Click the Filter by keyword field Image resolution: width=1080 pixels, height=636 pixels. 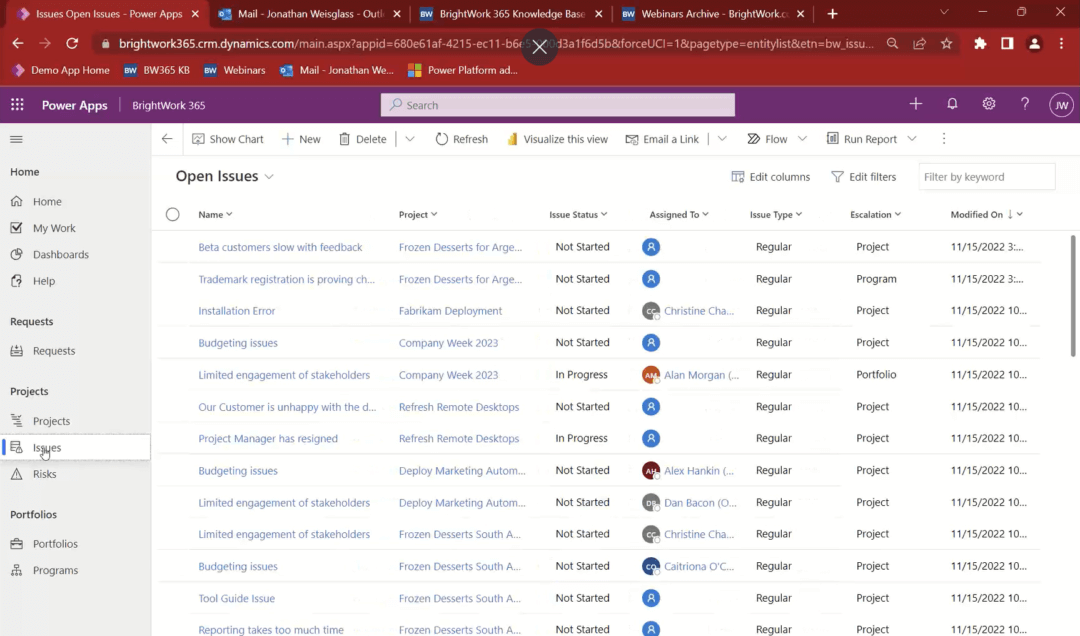click(986, 176)
